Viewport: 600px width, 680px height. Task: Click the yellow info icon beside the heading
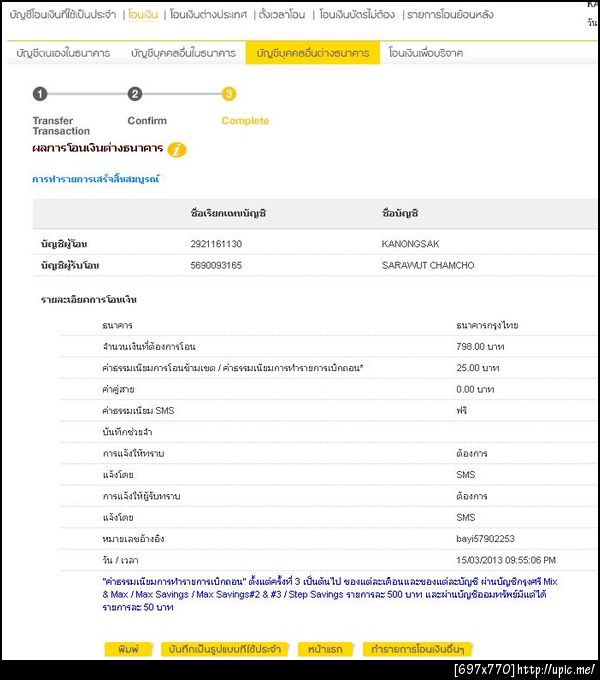(x=176, y=150)
